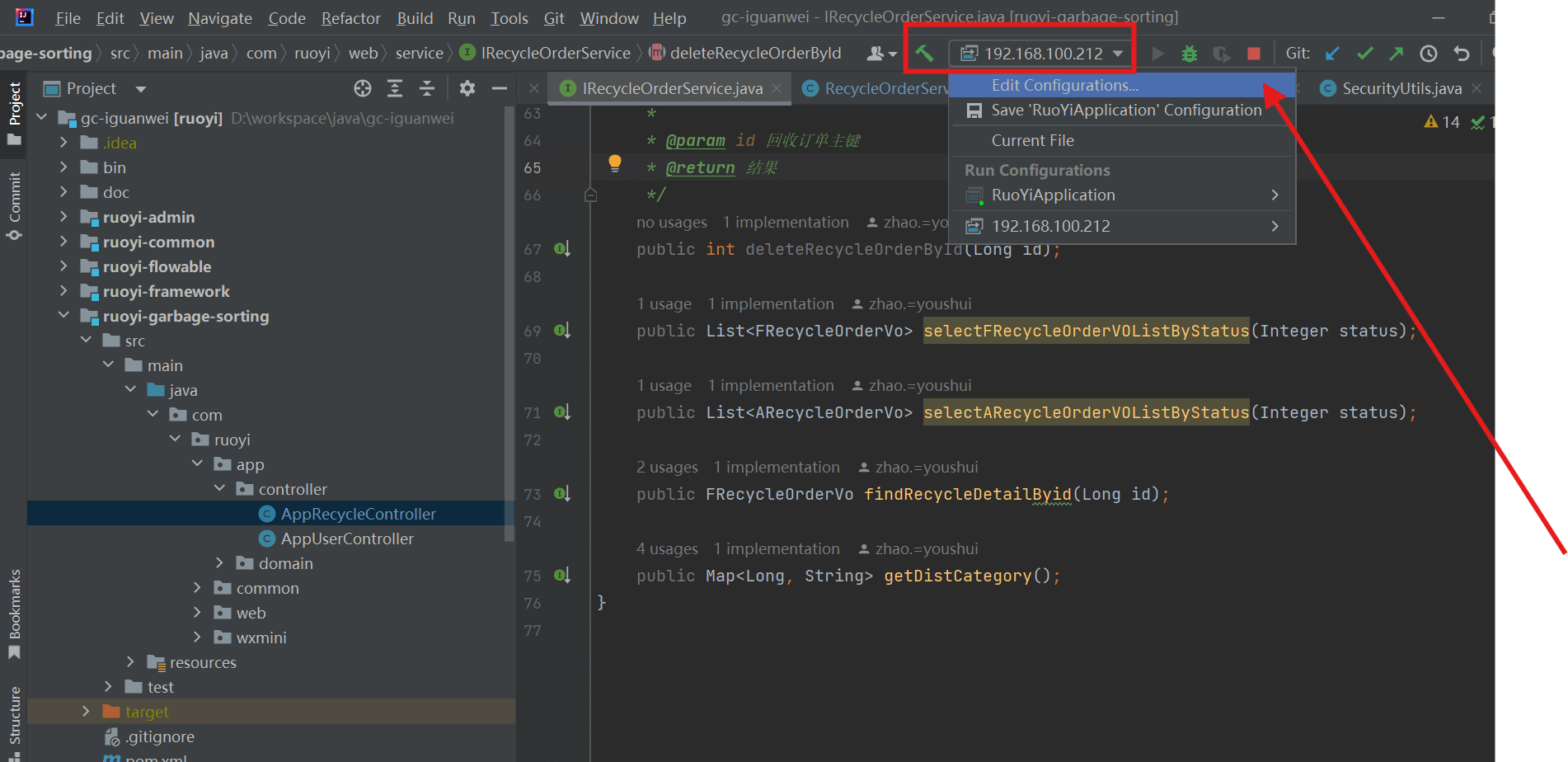This screenshot has height=762, width=1568.
Task: Open 192.168.100.212 submenu in list
Action: (1123, 226)
